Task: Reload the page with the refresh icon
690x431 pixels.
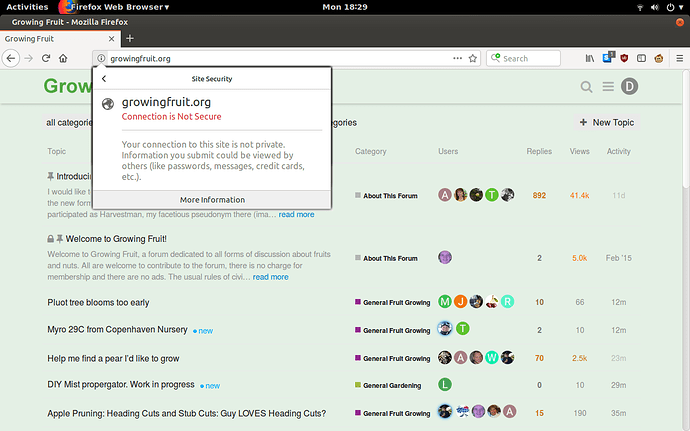Action: (46, 58)
